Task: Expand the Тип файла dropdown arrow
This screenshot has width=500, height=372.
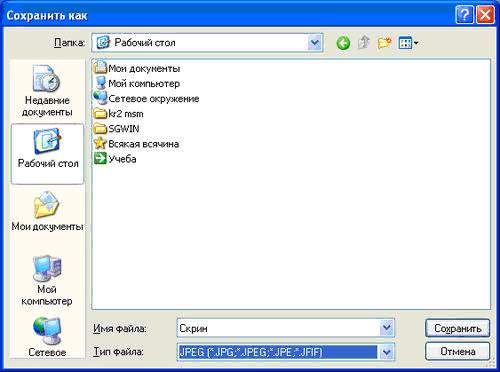Action: (386, 352)
